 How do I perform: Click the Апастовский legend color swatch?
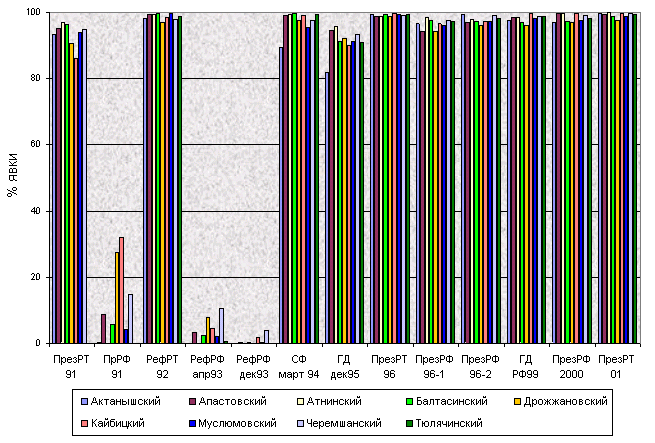click(x=193, y=402)
